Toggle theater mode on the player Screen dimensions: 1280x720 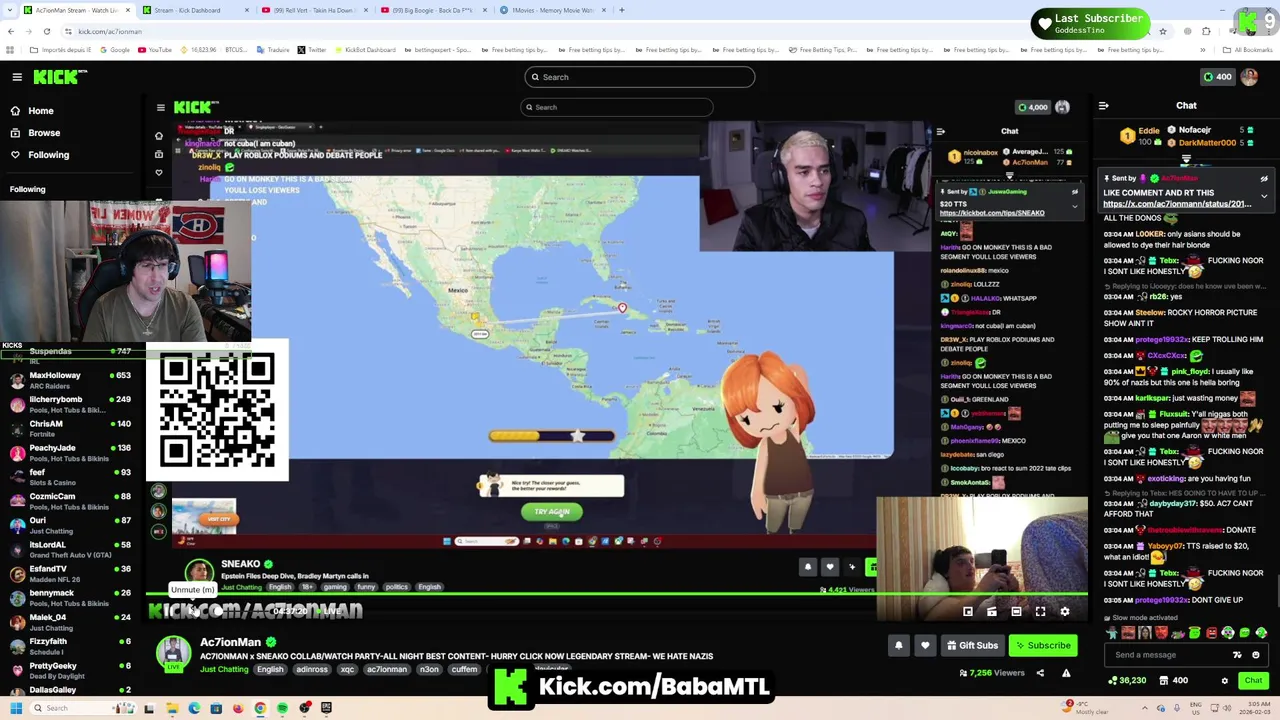click(x=1016, y=611)
